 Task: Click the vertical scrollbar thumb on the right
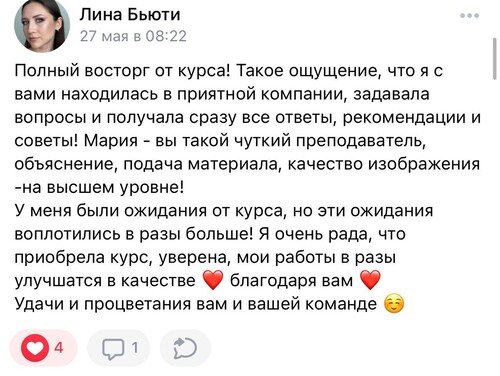[x=495, y=59]
